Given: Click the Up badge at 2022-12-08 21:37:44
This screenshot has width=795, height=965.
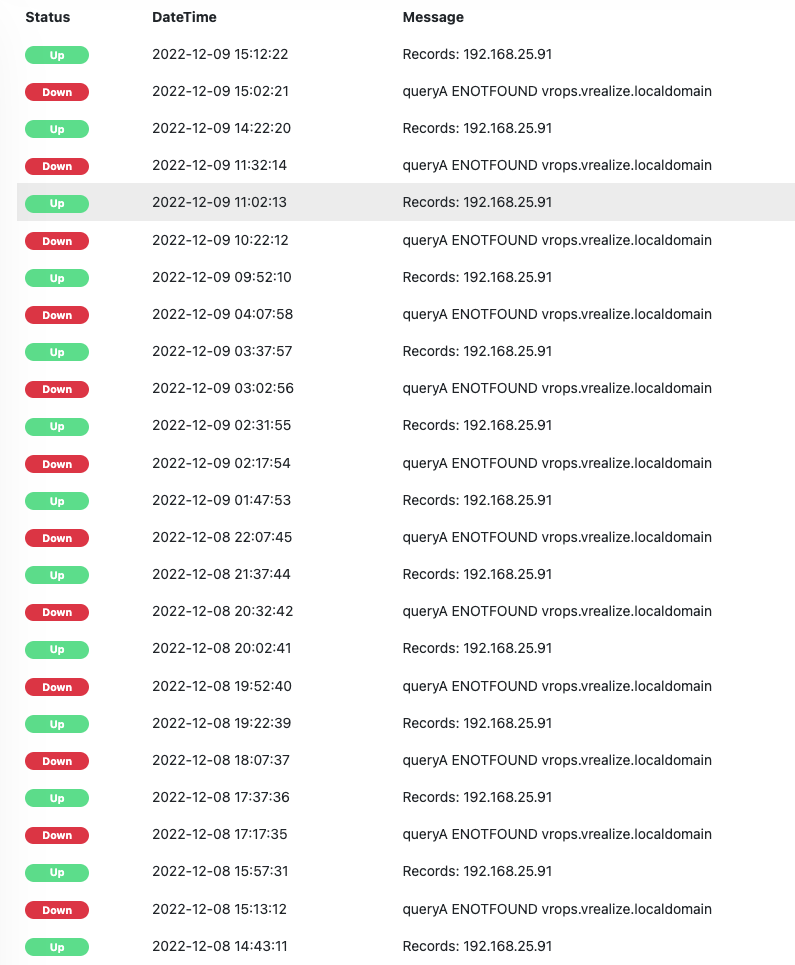Looking at the screenshot, I should [x=57, y=575].
